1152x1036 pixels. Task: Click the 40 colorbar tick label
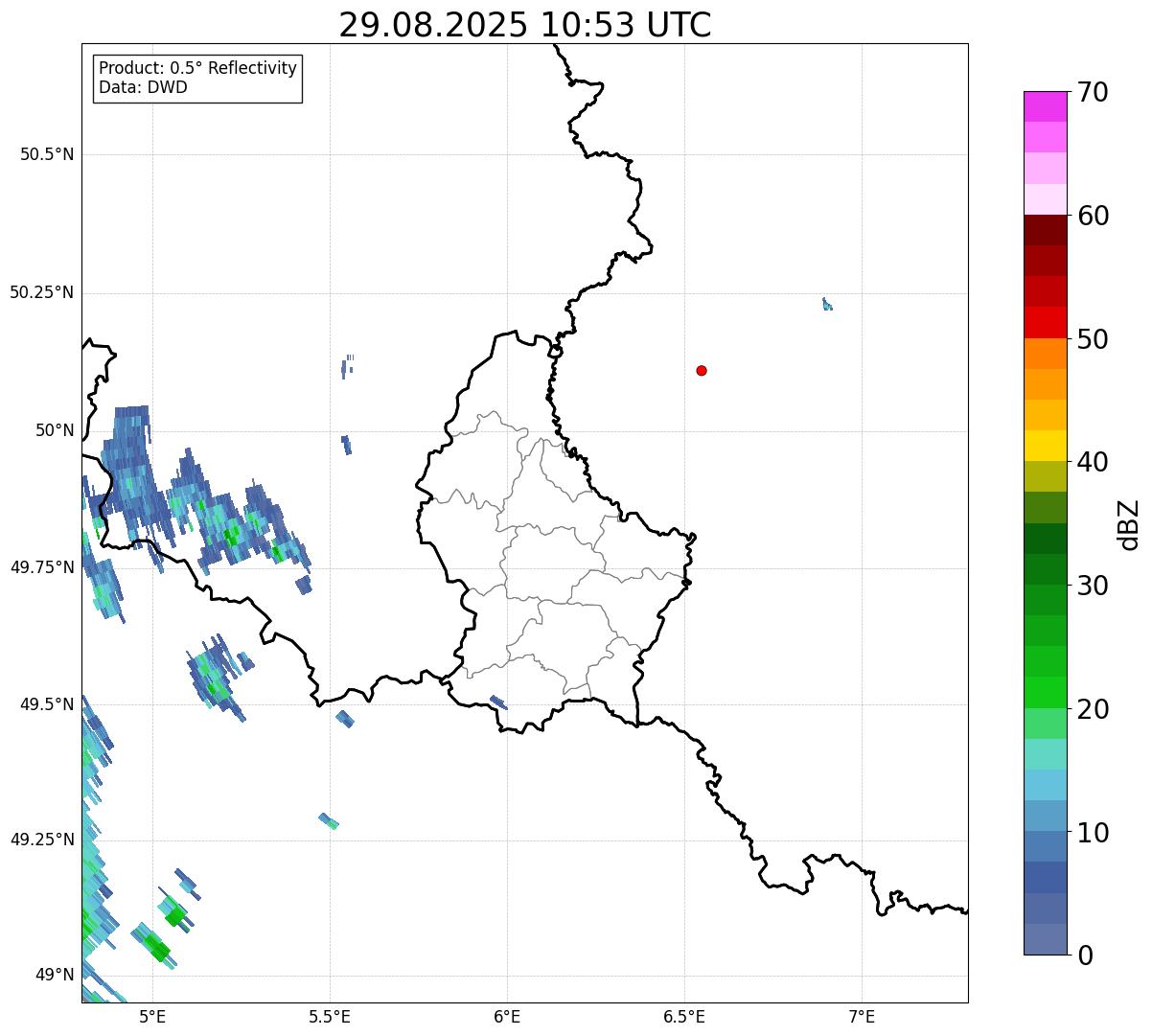(x=1093, y=462)
